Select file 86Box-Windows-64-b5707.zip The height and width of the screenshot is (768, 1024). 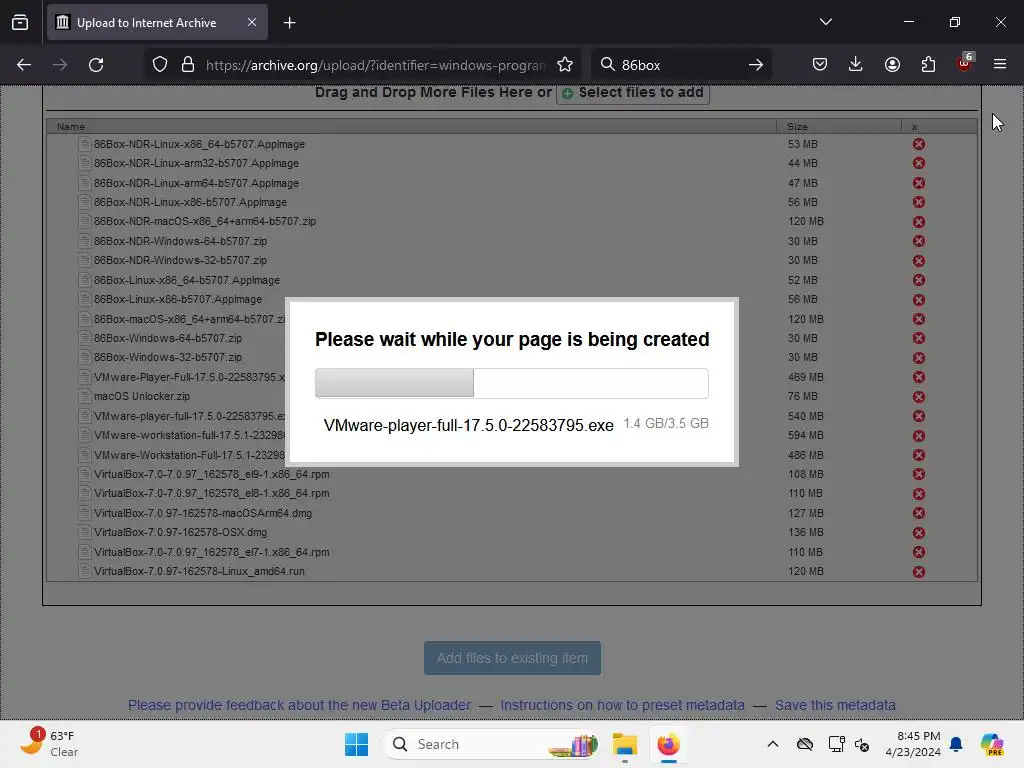point(168,338)
